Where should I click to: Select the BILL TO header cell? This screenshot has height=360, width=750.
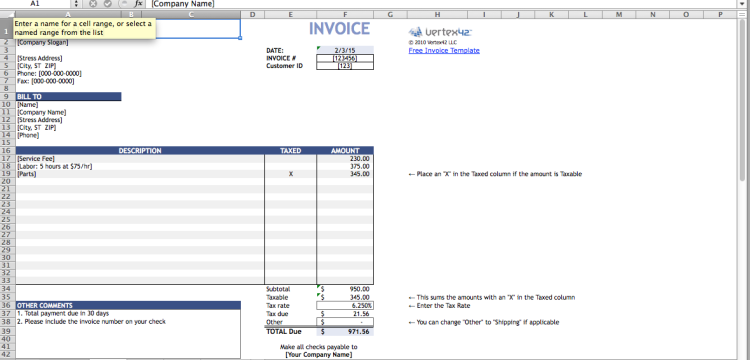[x=68, y=97]
